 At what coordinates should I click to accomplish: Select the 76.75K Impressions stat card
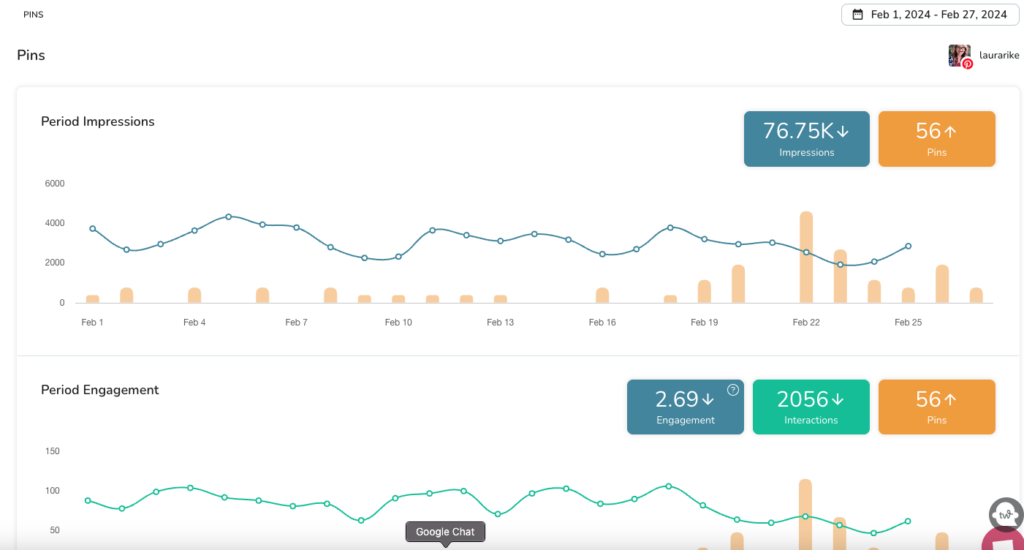tap(806, 139)
